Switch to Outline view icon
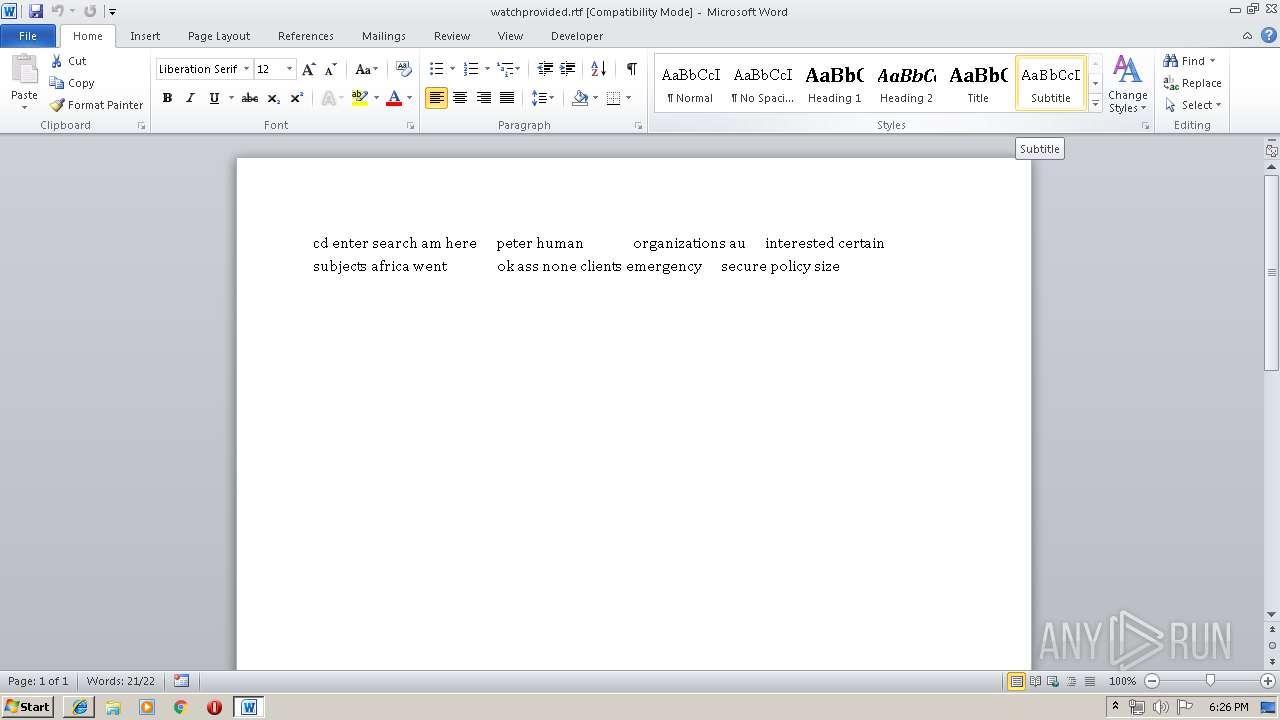Screen dimensions: 1280x720 click(1070, 681)
